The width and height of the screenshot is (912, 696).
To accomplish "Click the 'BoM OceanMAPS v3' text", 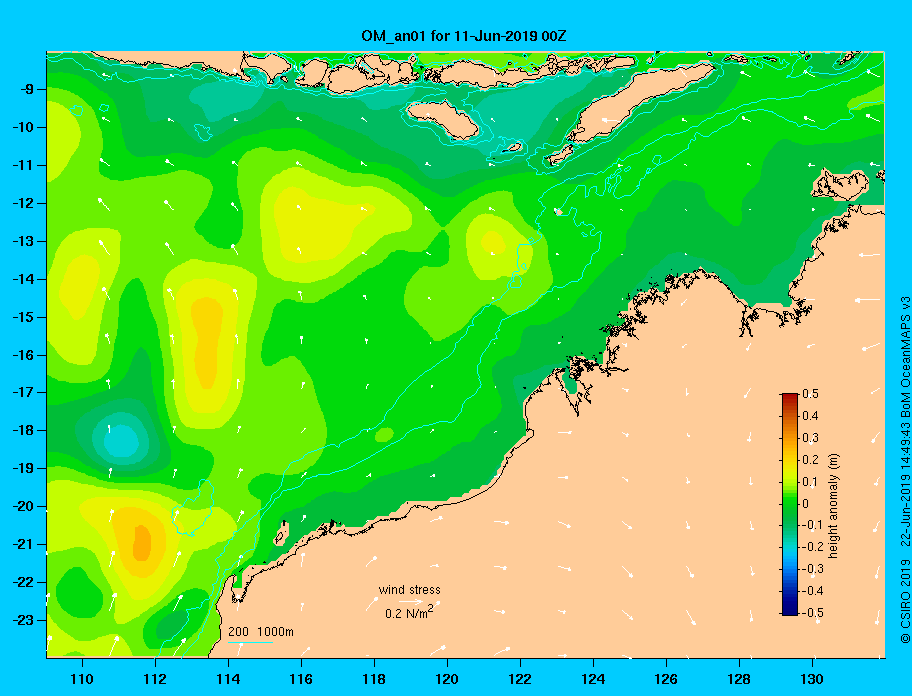I will (905, 357).
